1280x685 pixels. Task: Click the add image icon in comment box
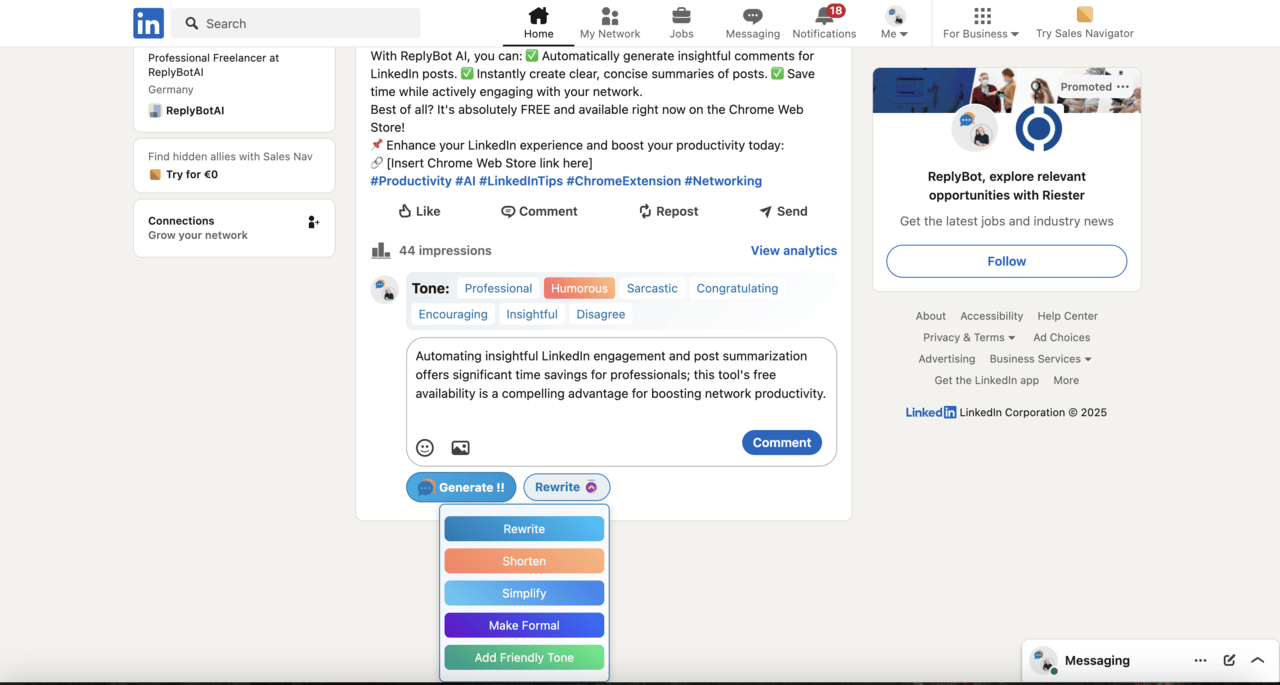coord(460,448)
